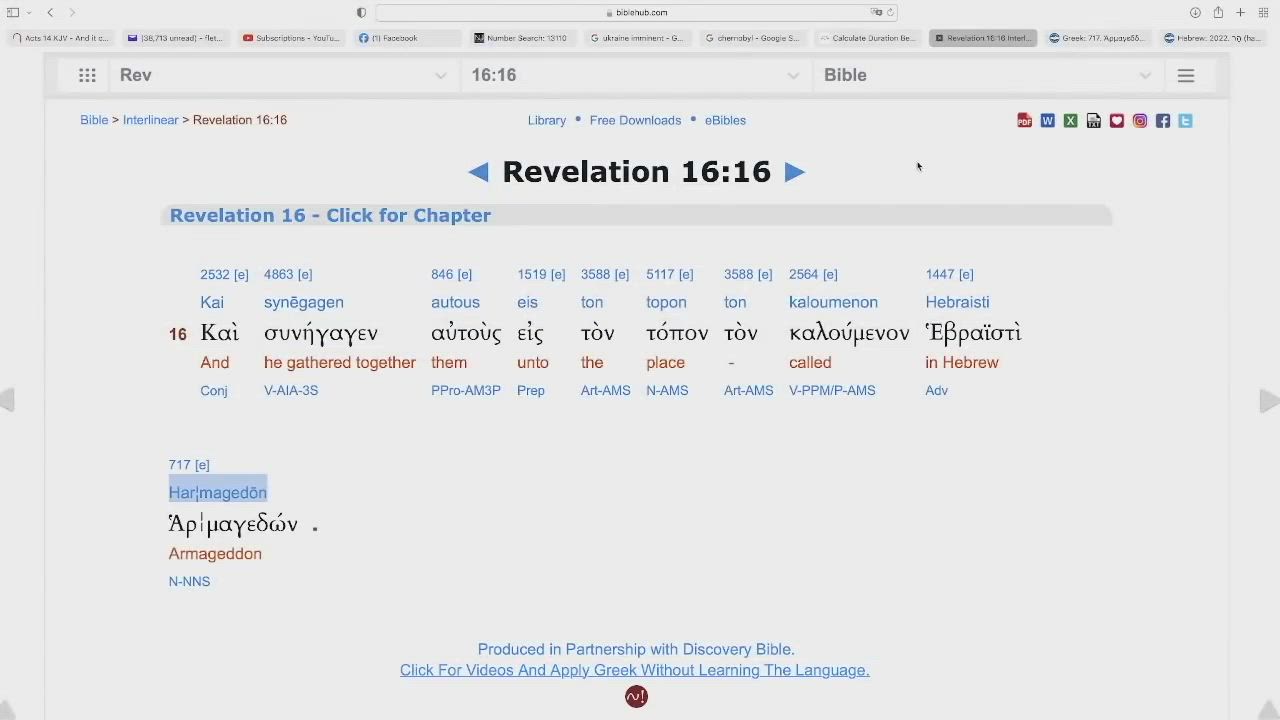
Task: Go to previous verse with left arrow
Action: 478,172
